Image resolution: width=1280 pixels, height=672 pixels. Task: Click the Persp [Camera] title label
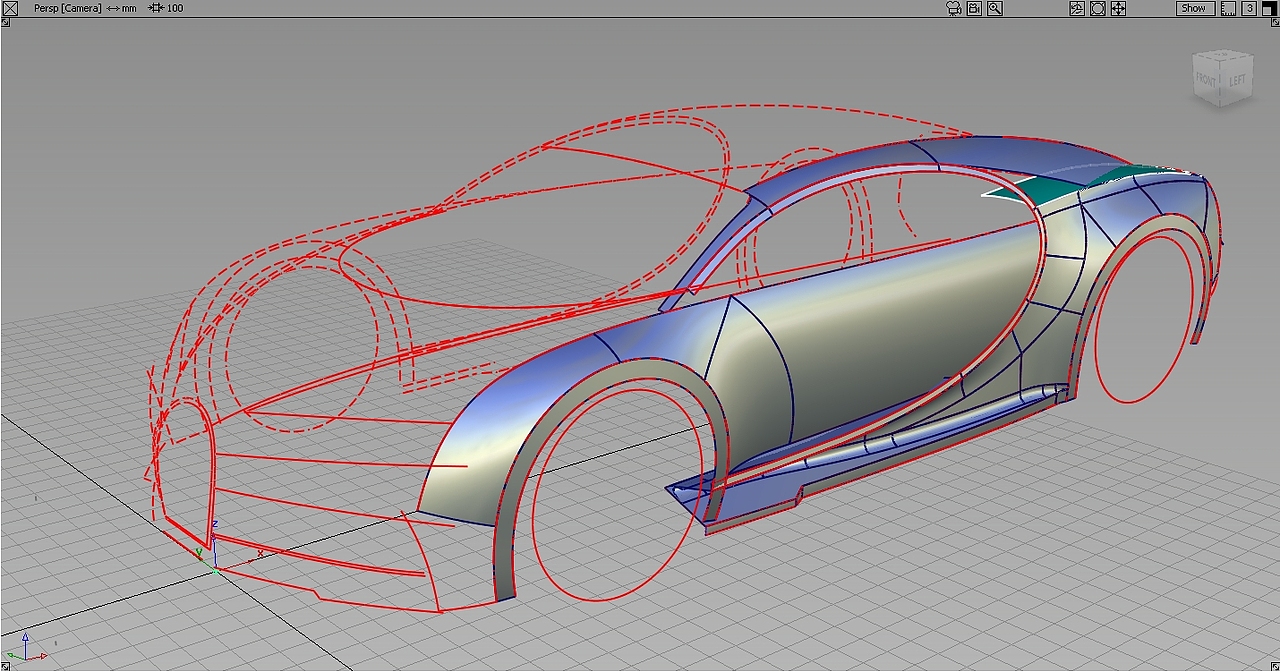pos(67,8)
